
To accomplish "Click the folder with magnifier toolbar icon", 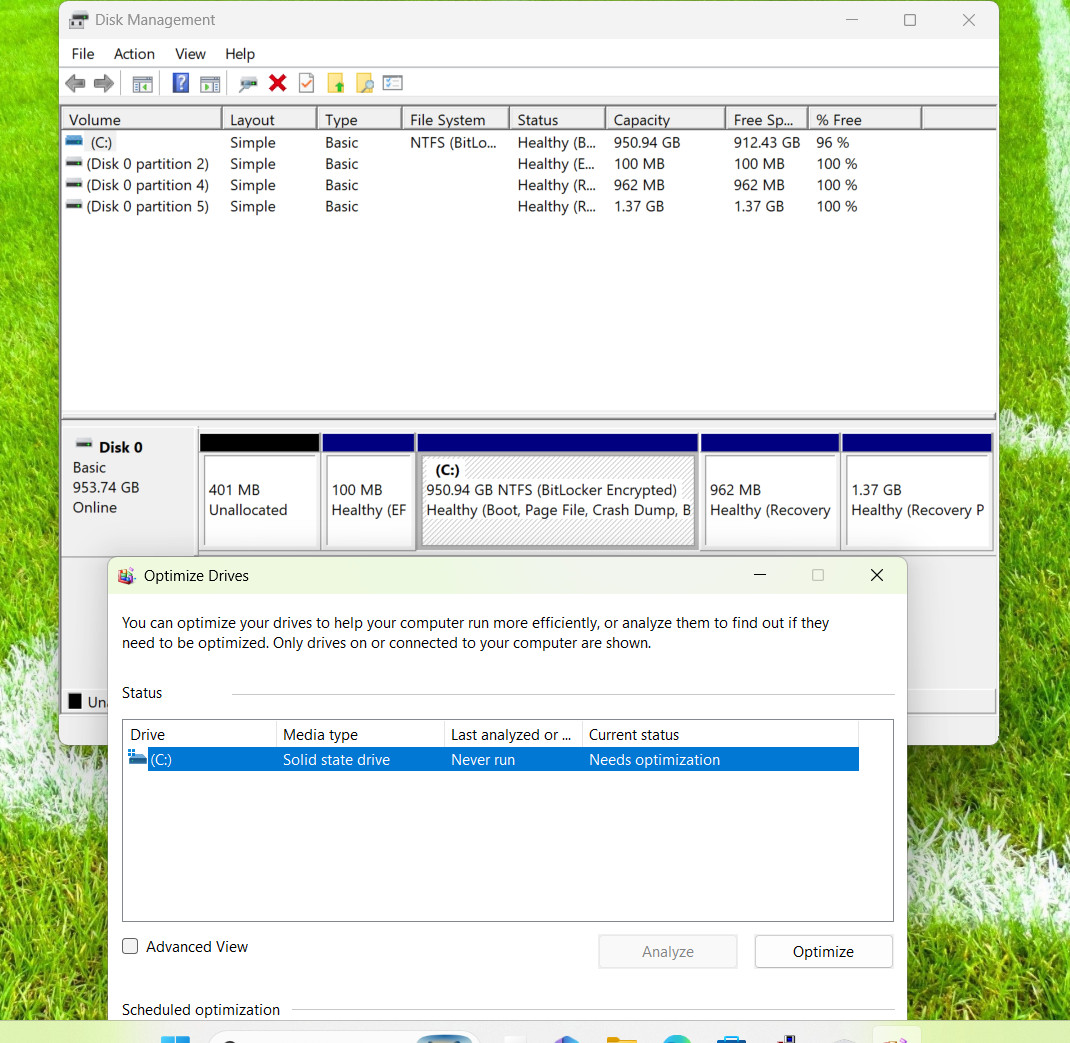I will click(365, 83).
